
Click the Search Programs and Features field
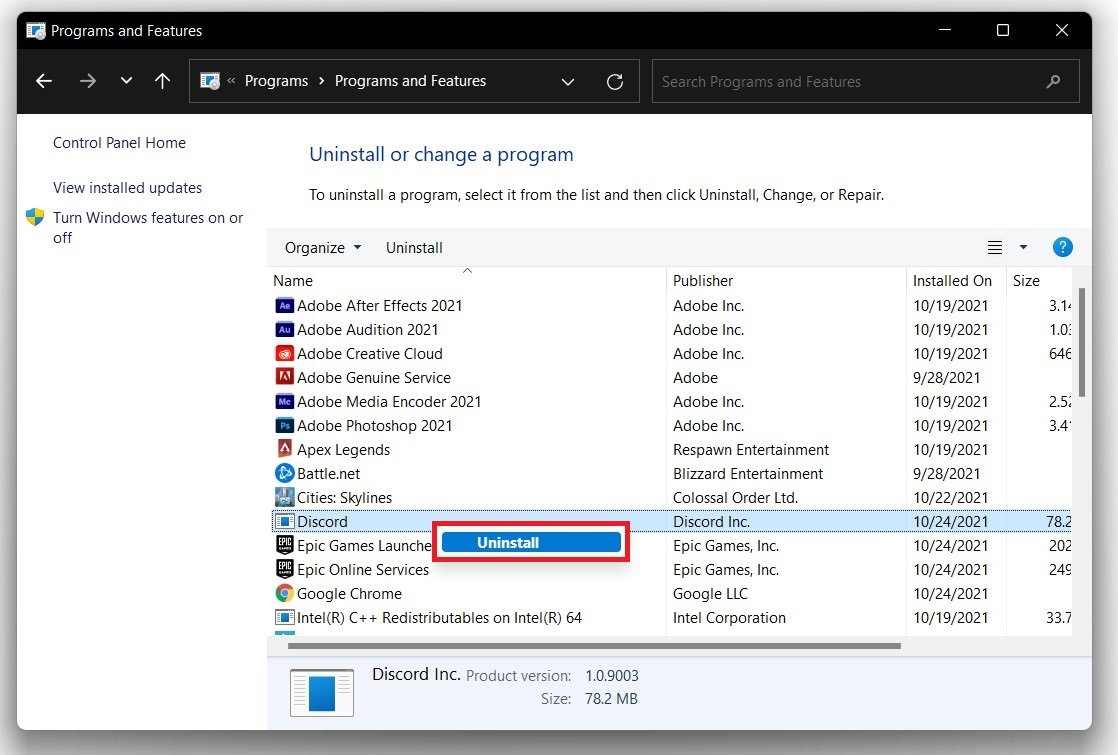[x=850, y=82]
